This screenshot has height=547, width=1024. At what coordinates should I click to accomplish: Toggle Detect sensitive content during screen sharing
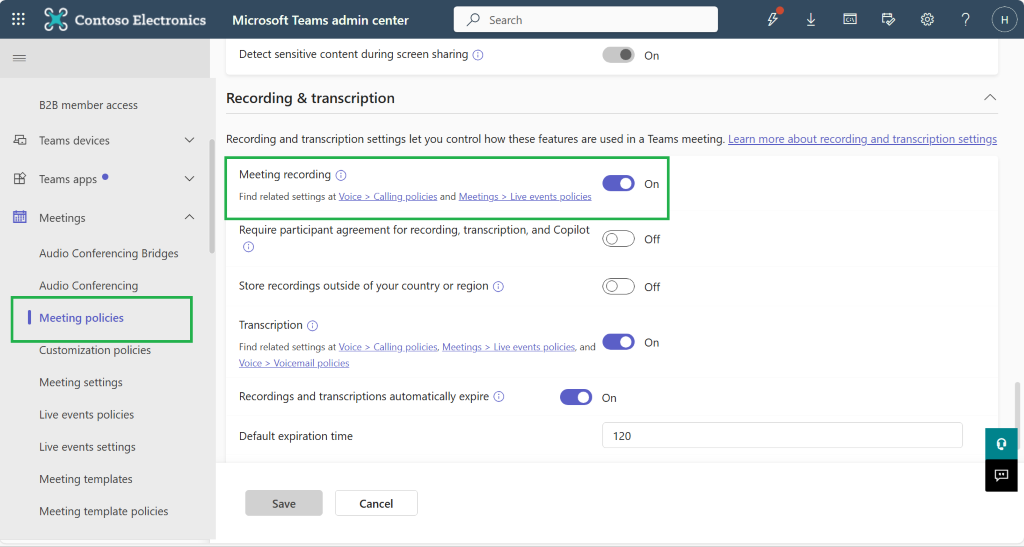coord(618,55)
